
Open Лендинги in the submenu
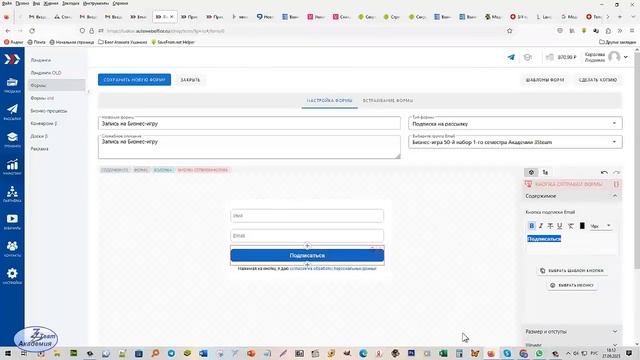click(x=41, y=60)
